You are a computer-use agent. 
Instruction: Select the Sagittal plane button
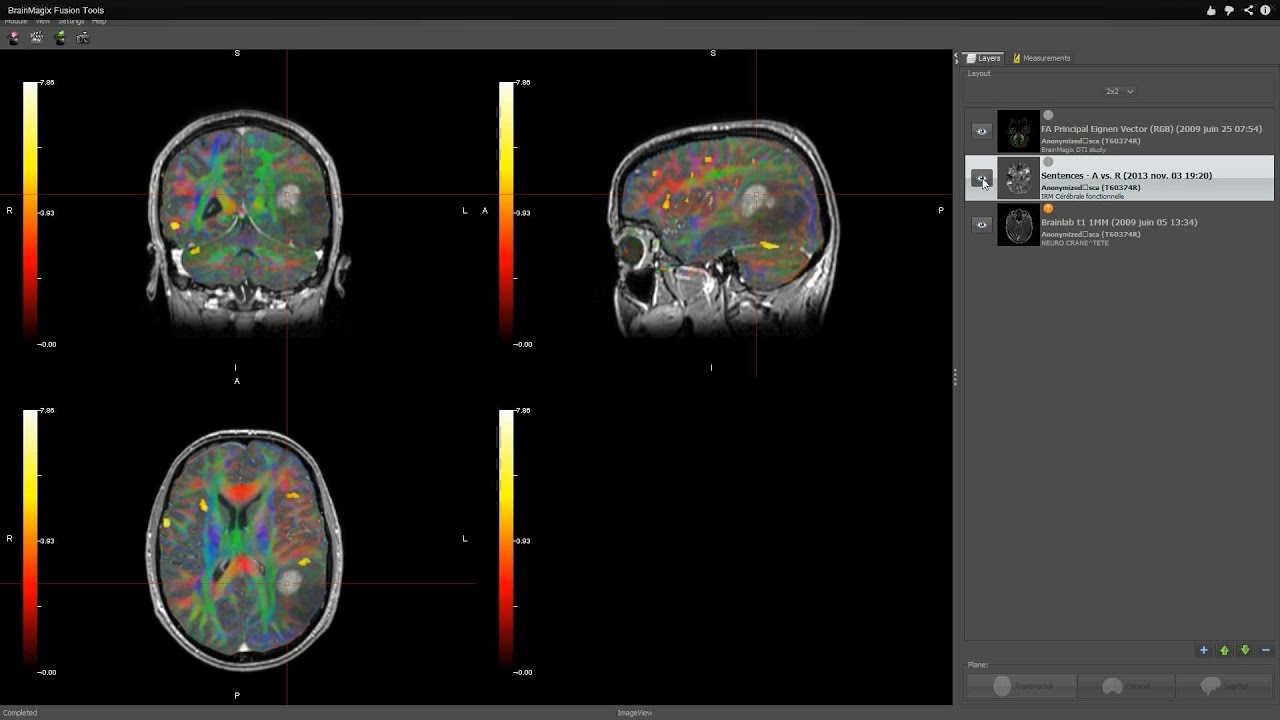tap(1224, 686)
